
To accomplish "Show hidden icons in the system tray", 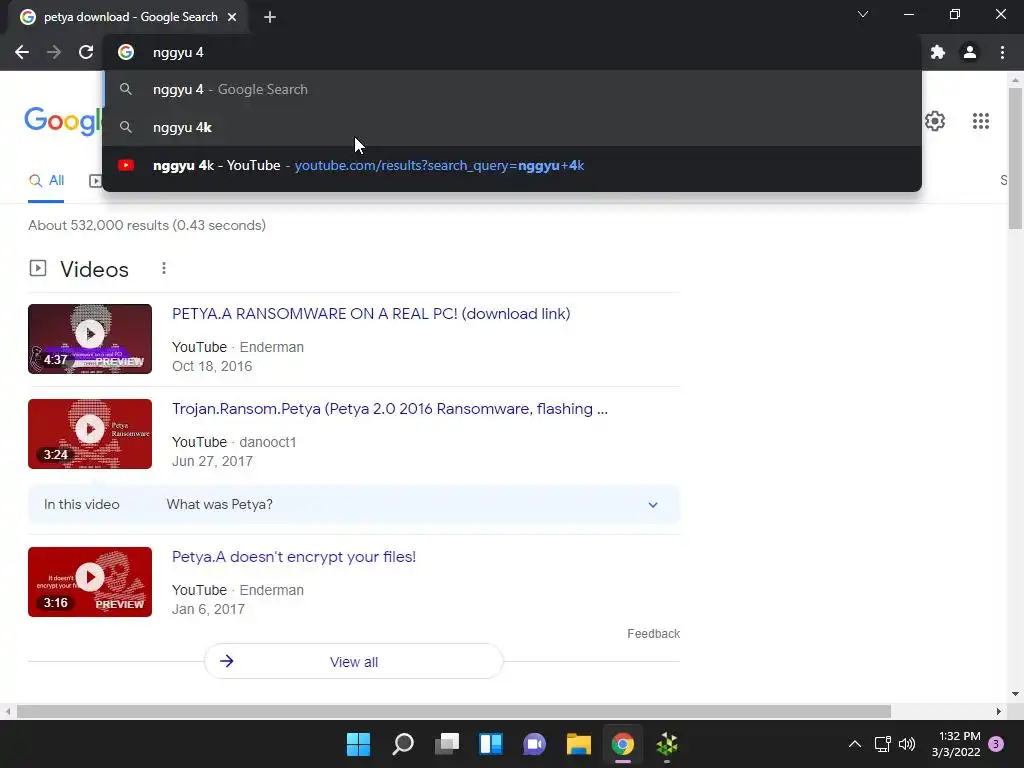I will 854,744.
